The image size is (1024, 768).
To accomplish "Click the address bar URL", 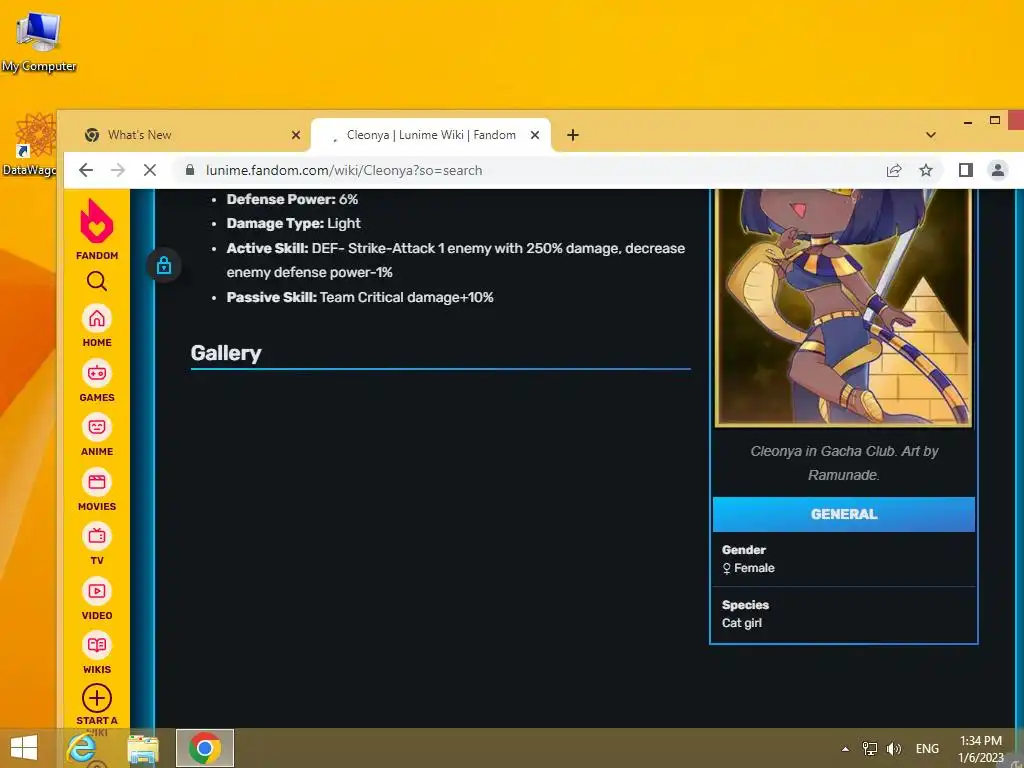I will pyautogui.click(x=344, y=170).
